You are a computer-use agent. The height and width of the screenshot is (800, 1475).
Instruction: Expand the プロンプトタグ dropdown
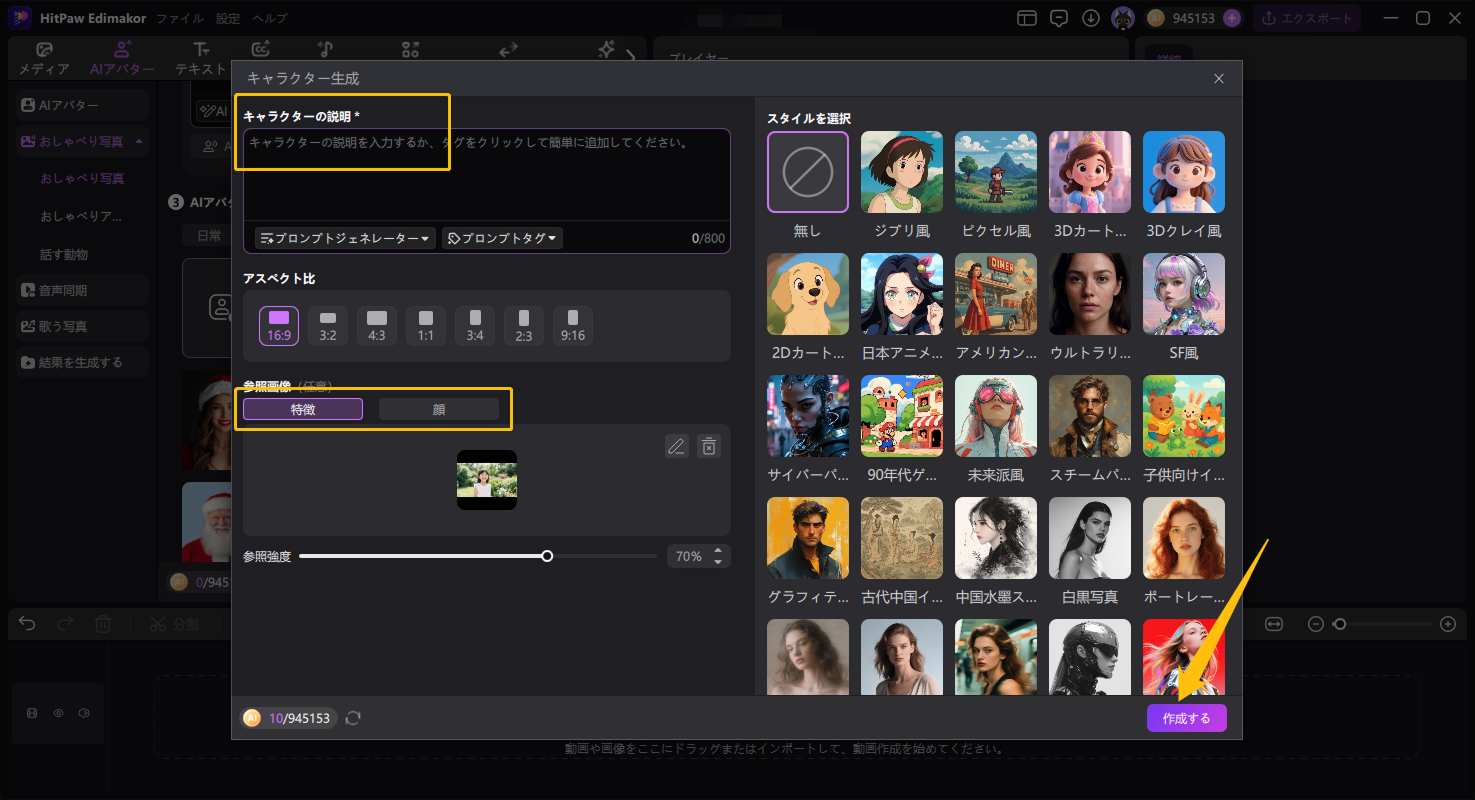[x=502, y=238]
